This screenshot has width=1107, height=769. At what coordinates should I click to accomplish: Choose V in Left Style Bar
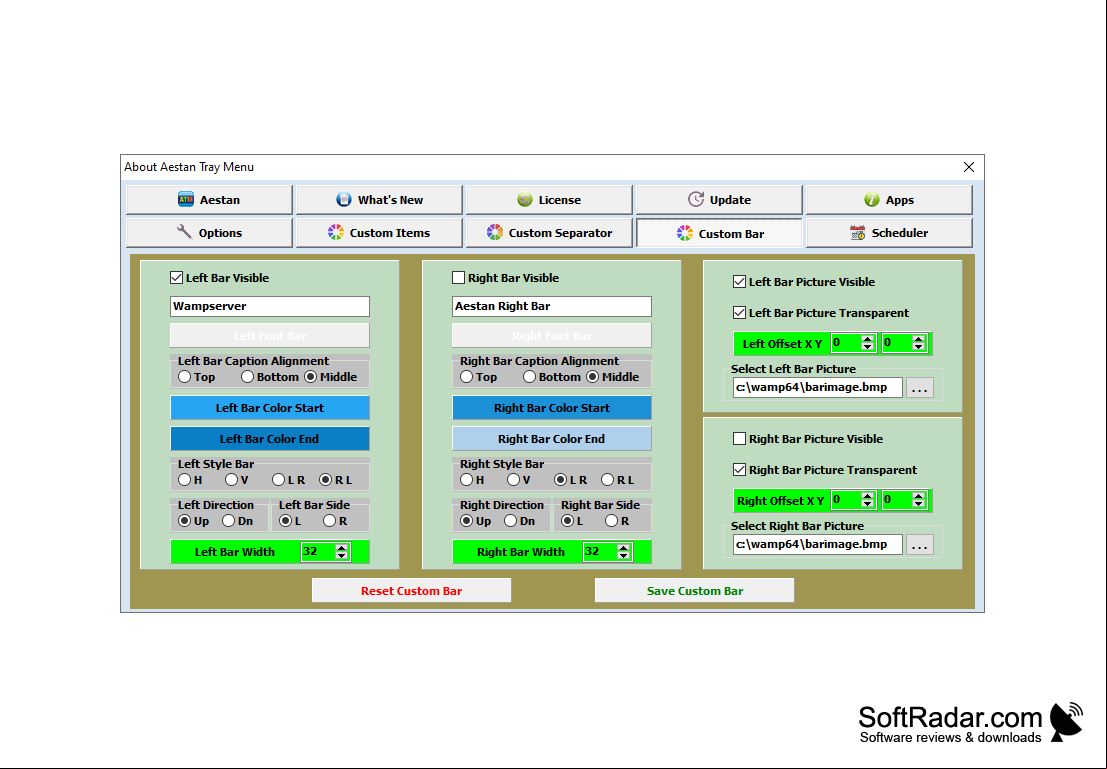tap(232, 480)
